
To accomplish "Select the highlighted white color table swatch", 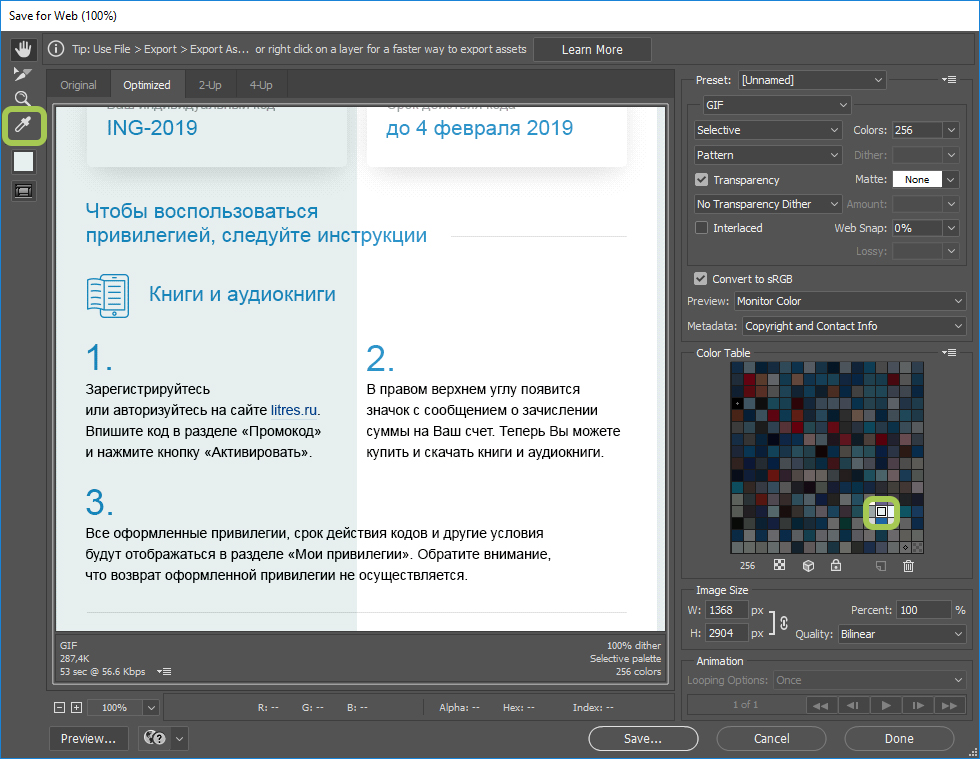I will (881, 511).
